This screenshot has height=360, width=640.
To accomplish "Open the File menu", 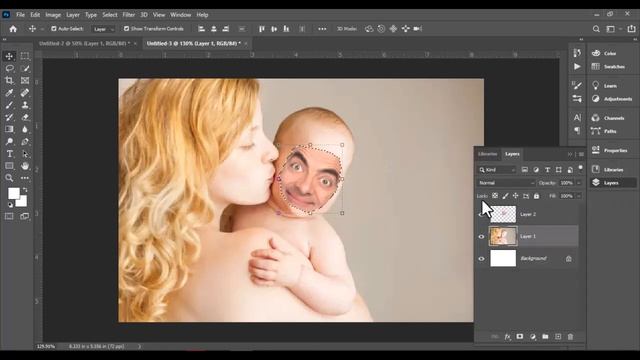I will [x=20, y=15].
